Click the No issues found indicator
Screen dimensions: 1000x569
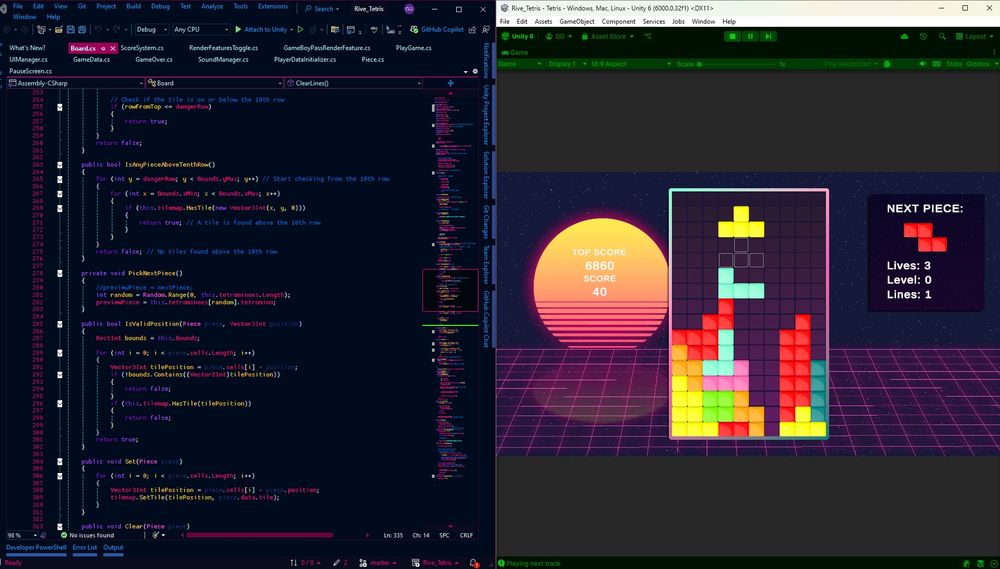[x=86, y=535]
